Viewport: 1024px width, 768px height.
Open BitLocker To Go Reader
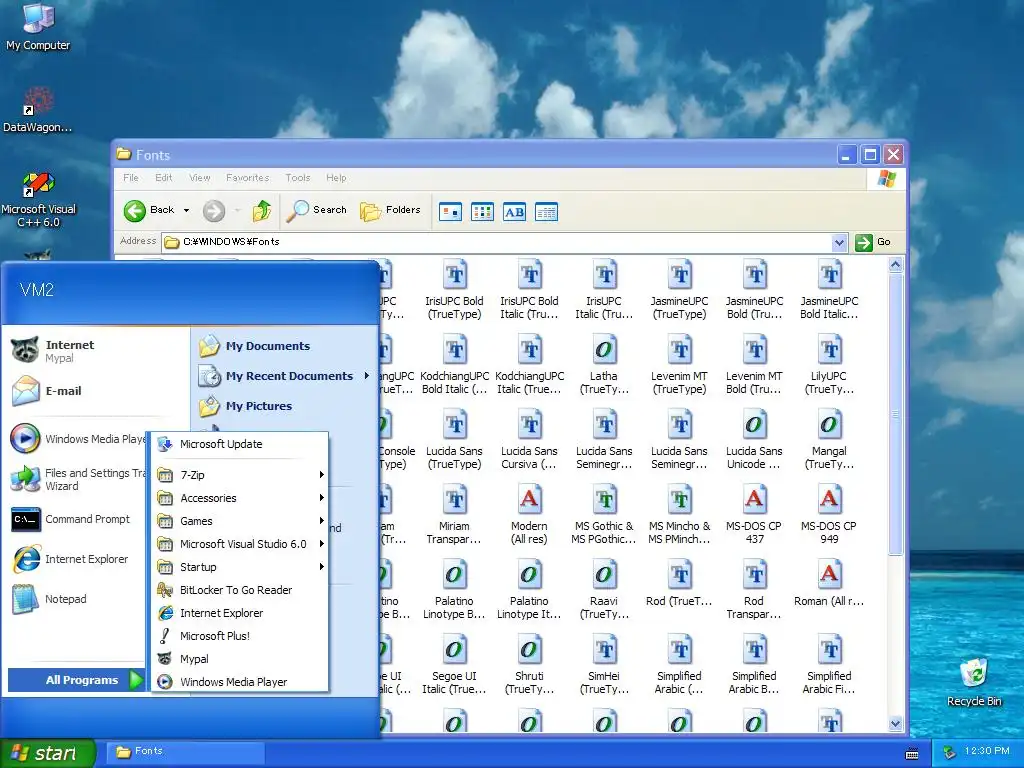point(240,590)
